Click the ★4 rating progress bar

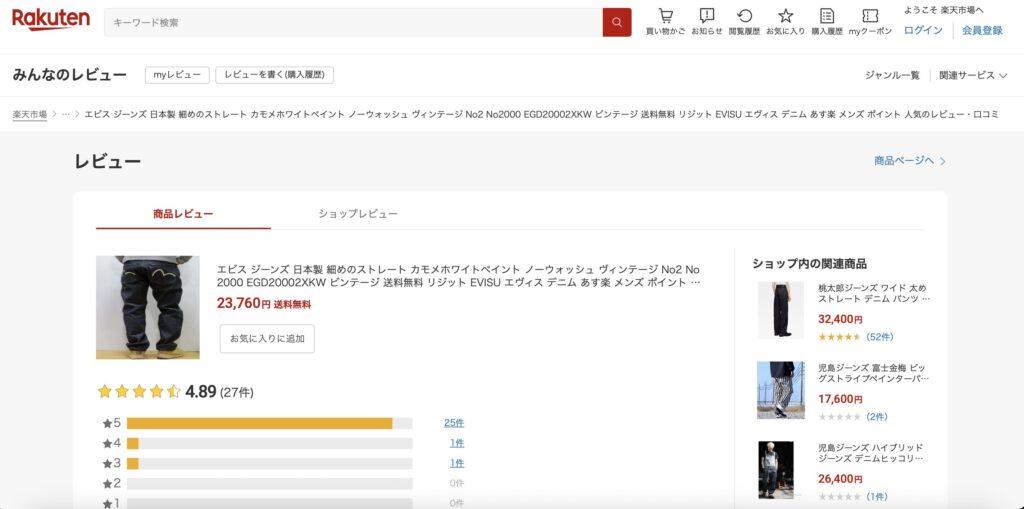pos(270,443)
